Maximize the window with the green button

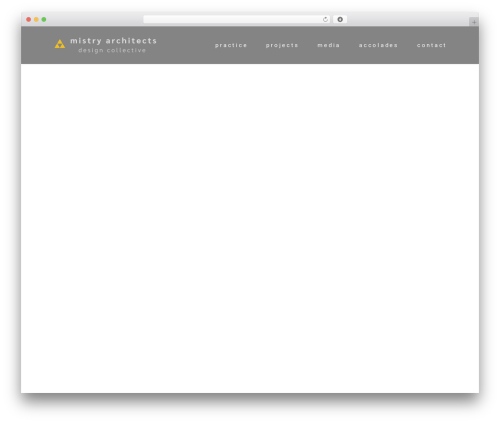pyautogui.click(x=44, y=19)
